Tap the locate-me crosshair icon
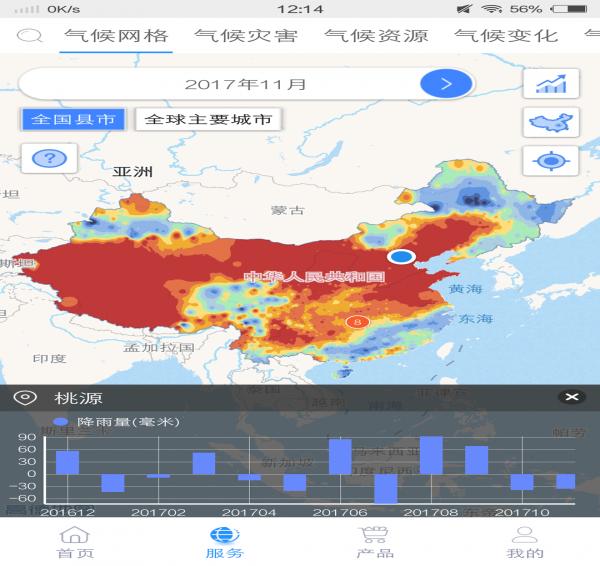The width and height of the screenshot is (600, 566). [551, 161]
